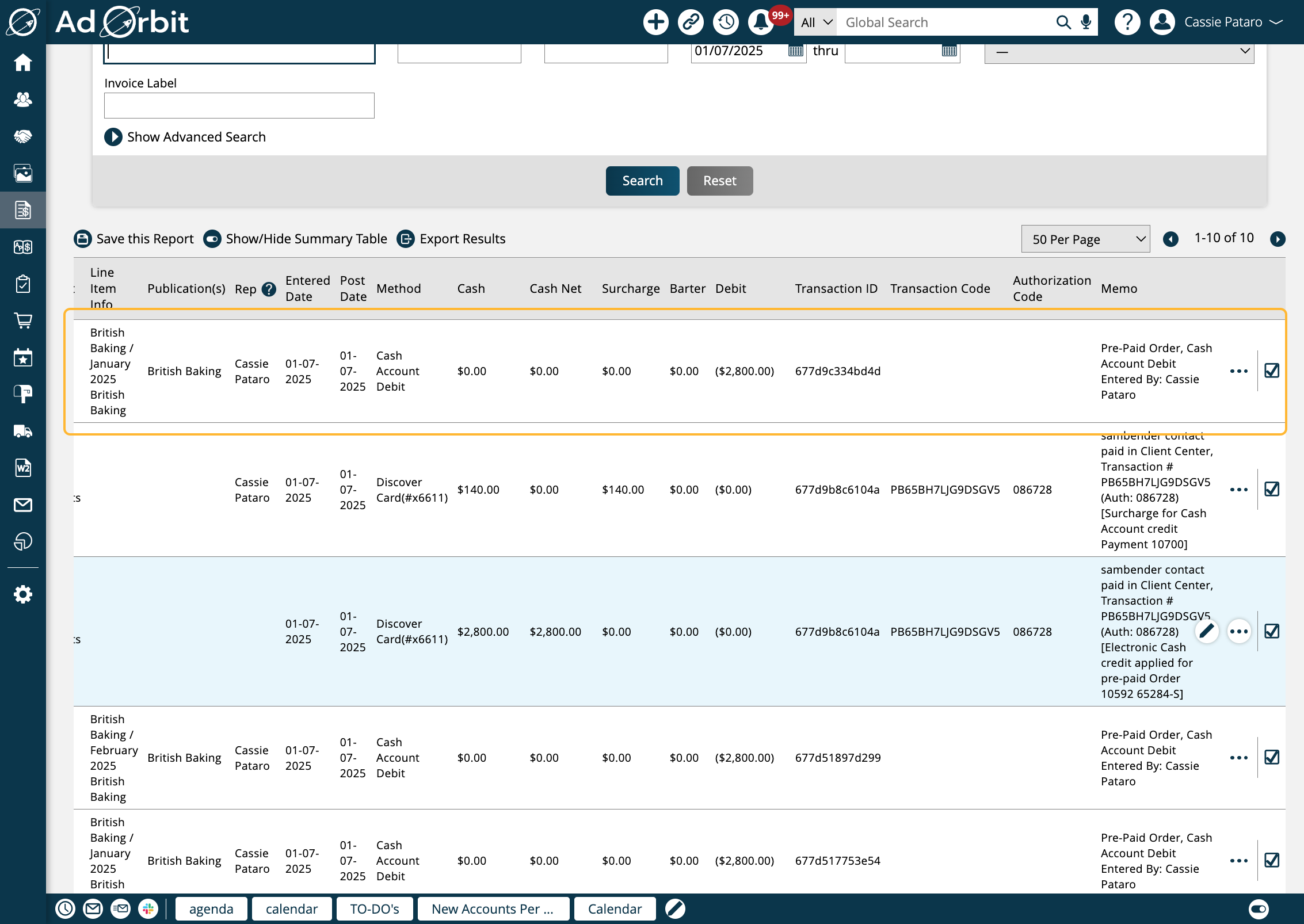Image resolution: width=1304 pixels, height=924 pixels.
Task: Select the handshake sidebar icon
Action: [23, 136]
